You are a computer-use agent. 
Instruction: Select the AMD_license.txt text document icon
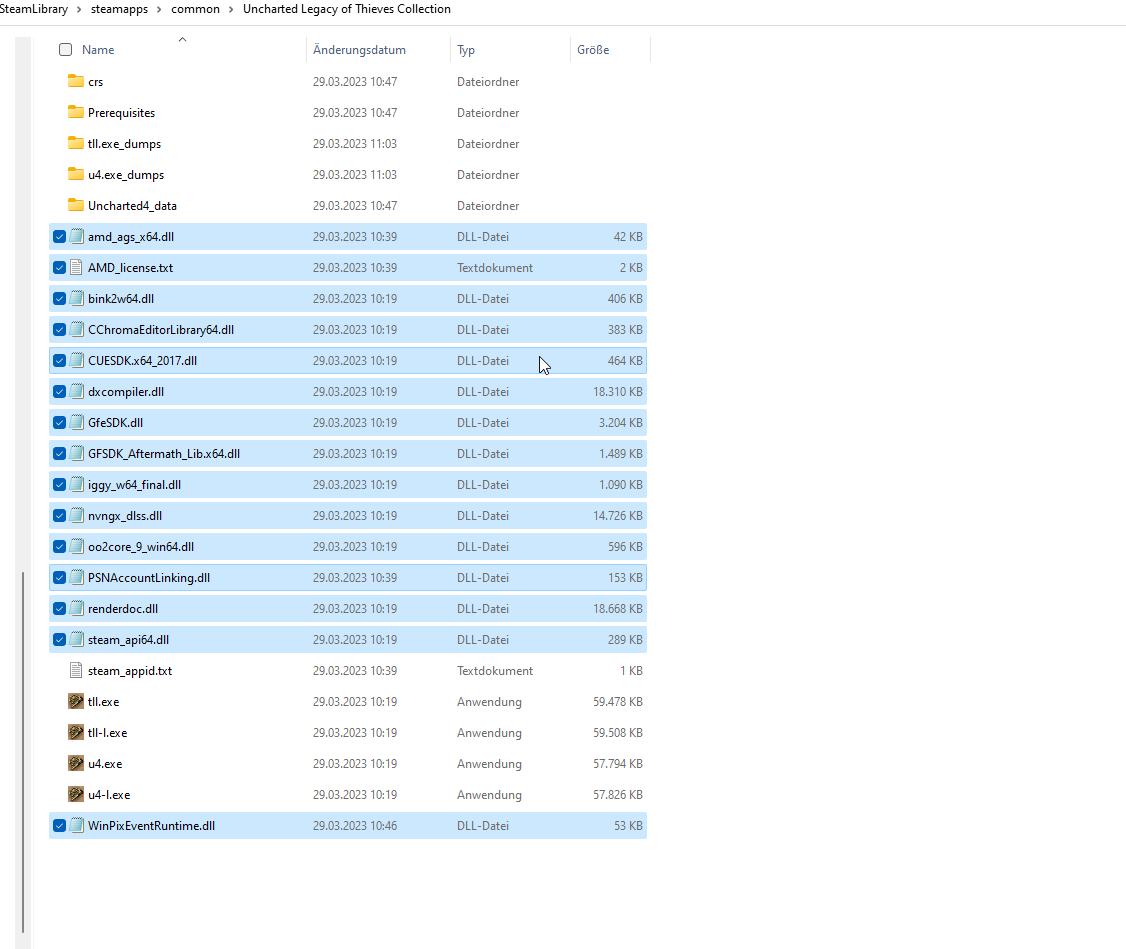point(77,267)
